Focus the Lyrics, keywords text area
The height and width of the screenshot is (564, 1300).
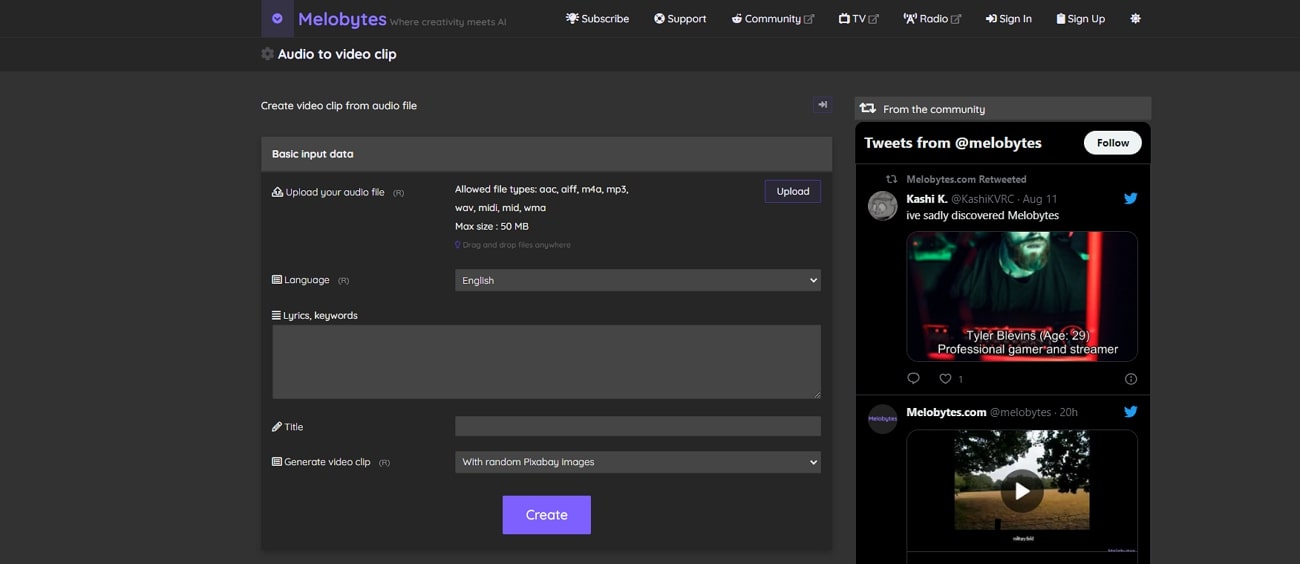pyautogui.click(x=547, y=362)
